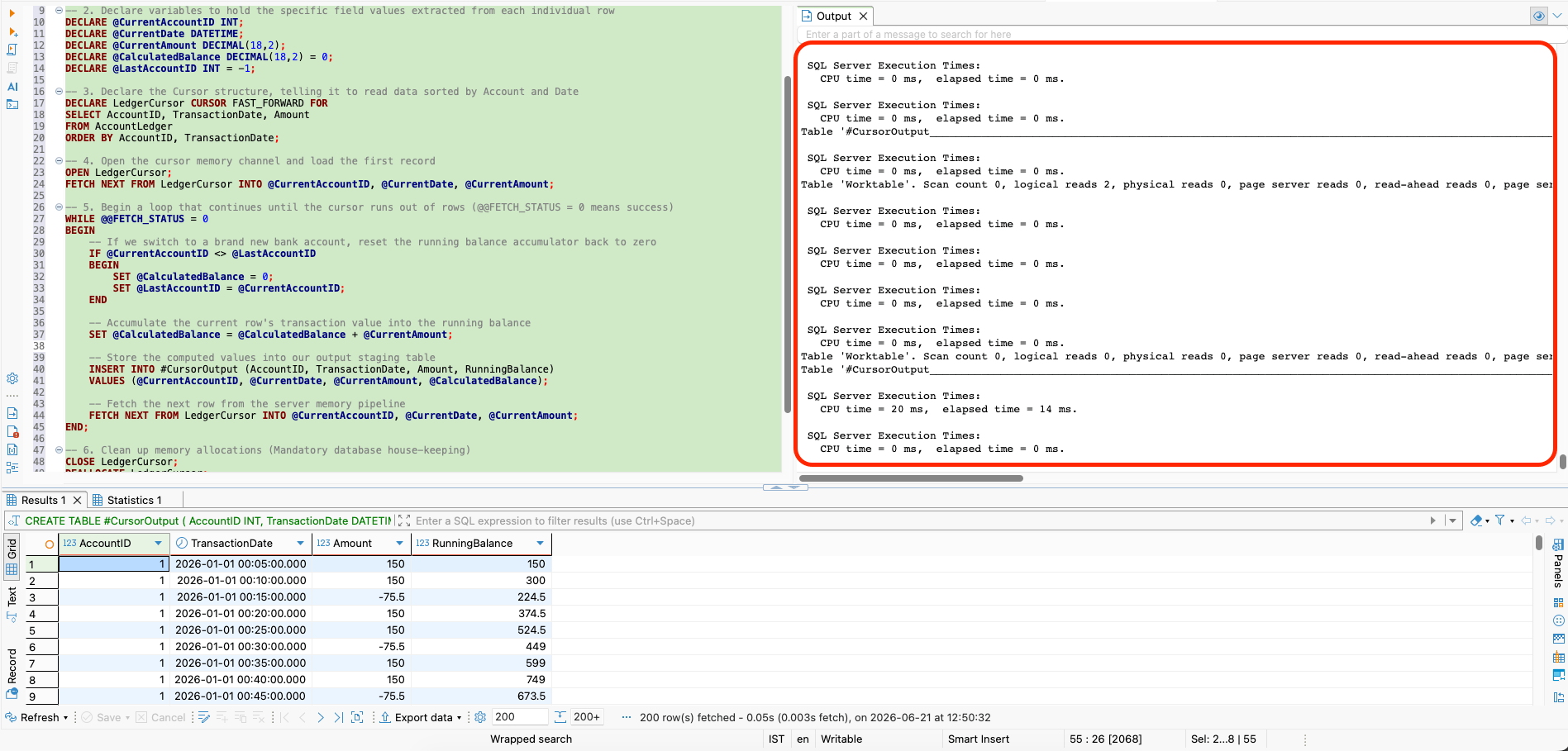Viewport: 1568px width, 751px height.
Task: Open editor settings gear in left sidebar
Action: 12,378
